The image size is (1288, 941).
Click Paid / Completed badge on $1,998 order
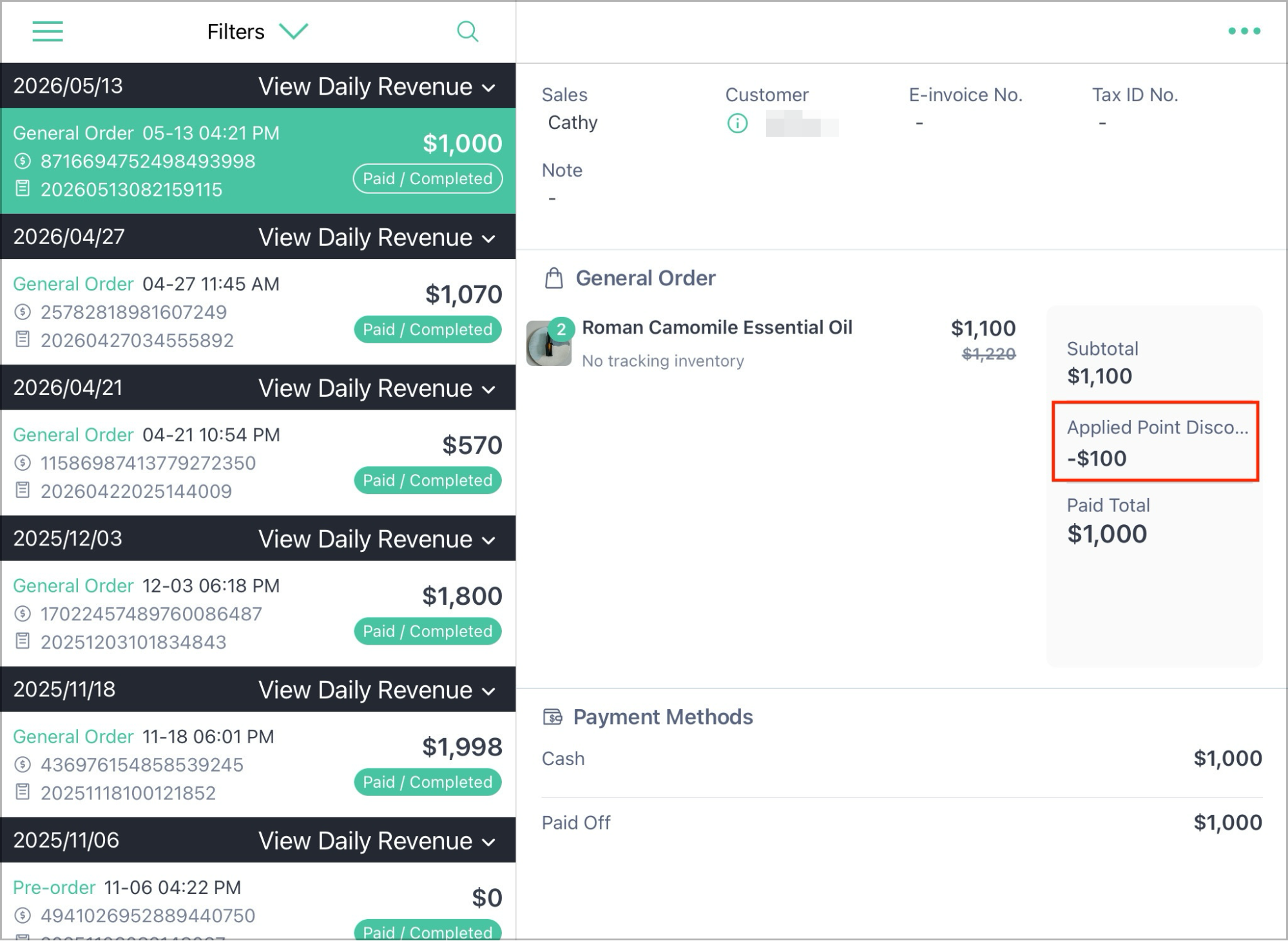point(428,782)
